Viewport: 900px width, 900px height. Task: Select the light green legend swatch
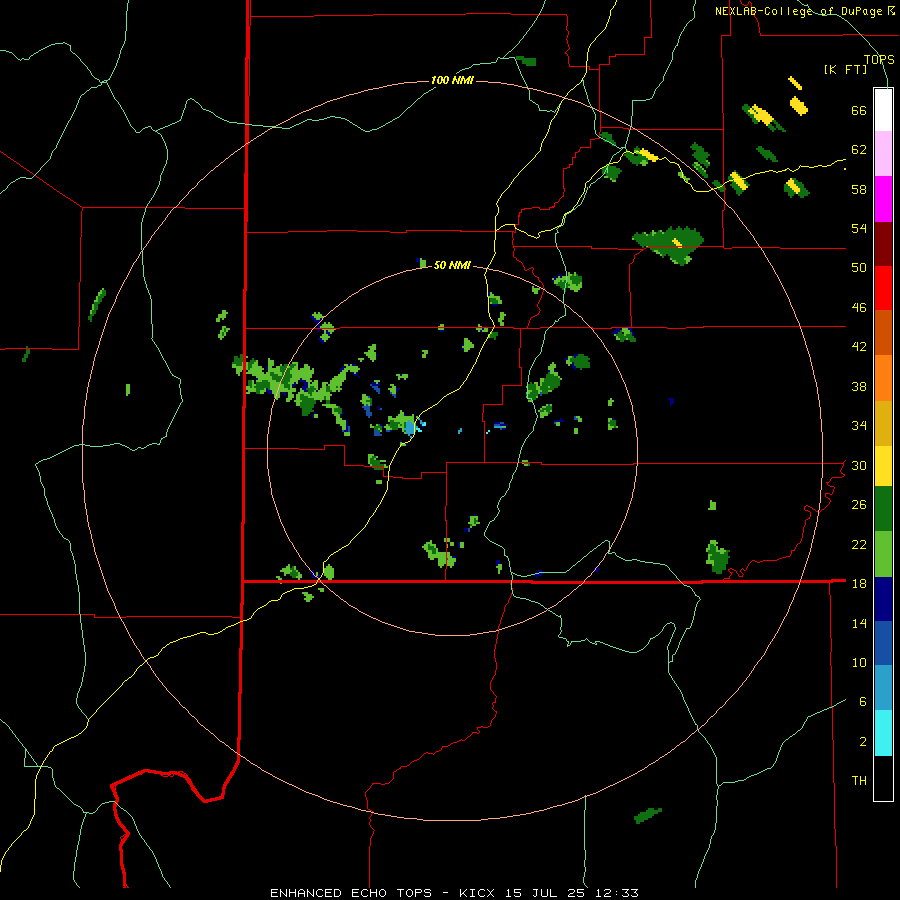click(883, 554)
